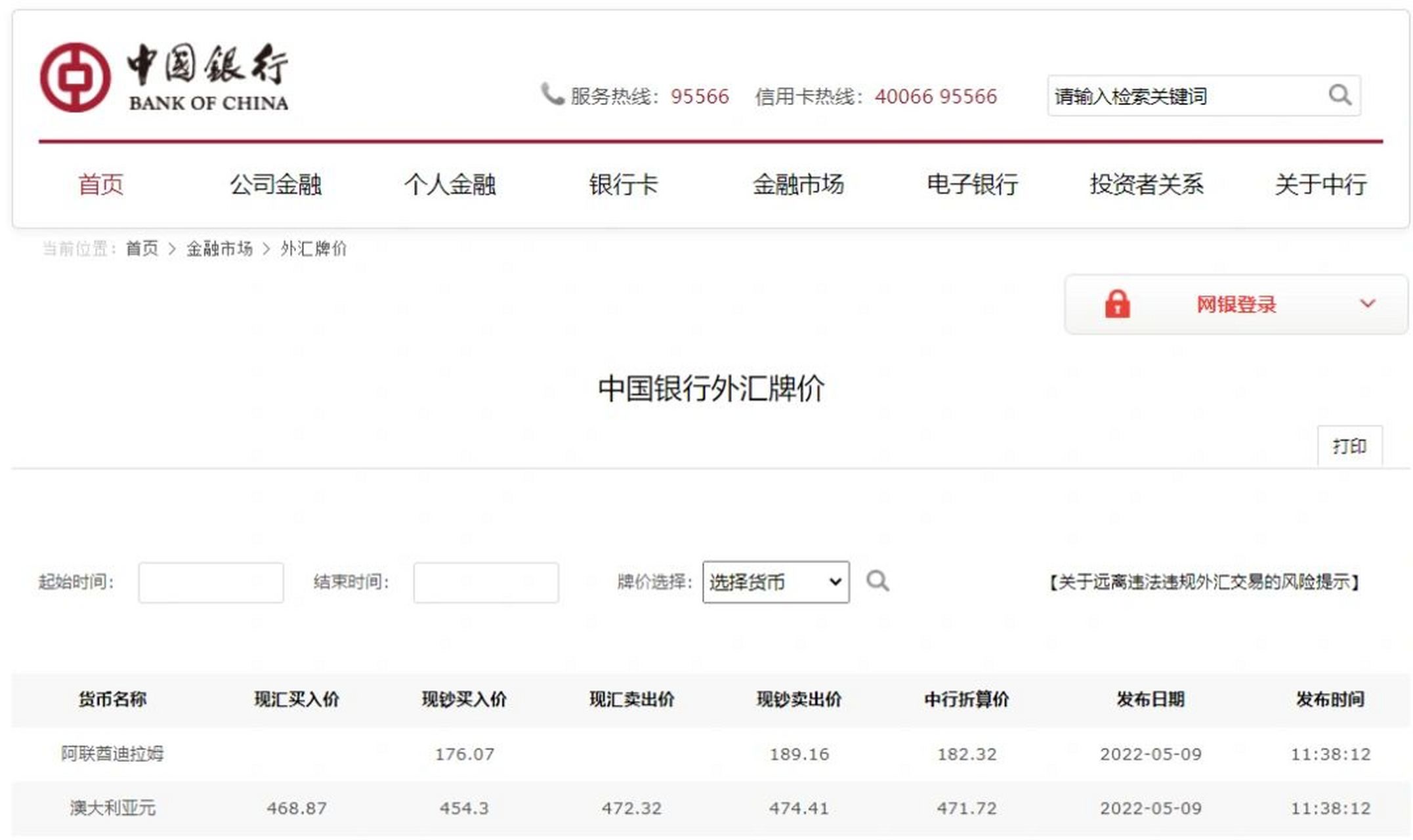Click the 打印 print link
This screenshot has height=840, width=1413.
pos(1351,446)
